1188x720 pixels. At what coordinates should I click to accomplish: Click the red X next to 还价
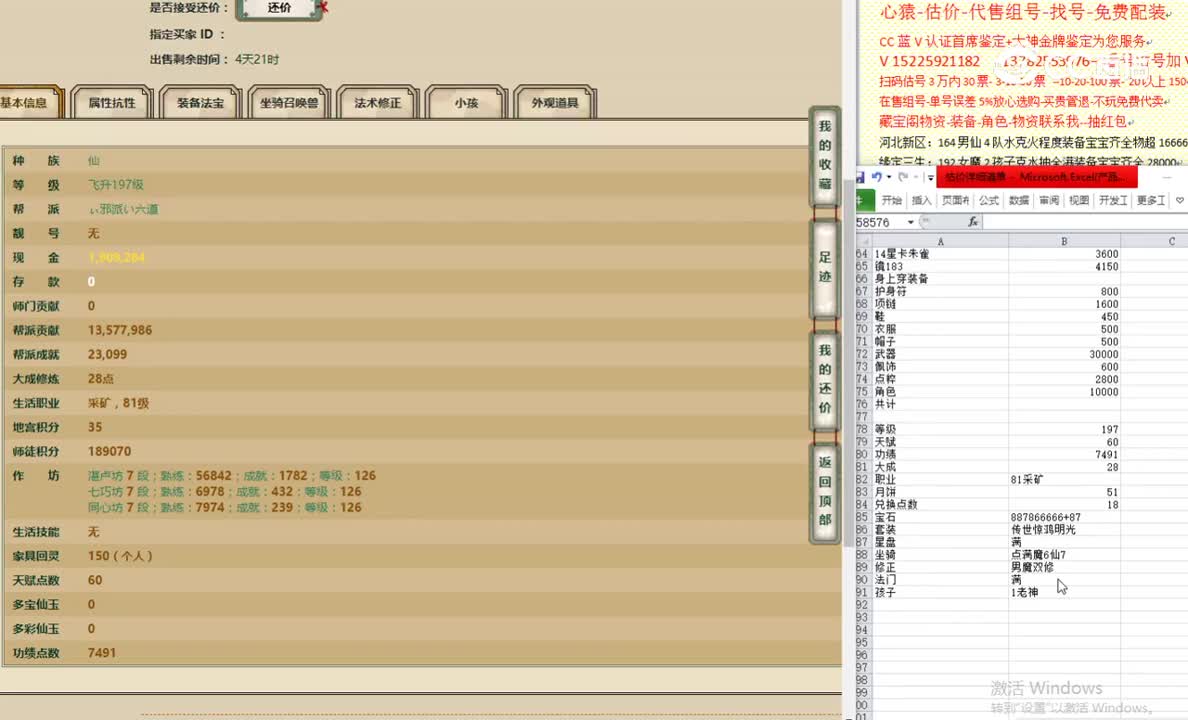coord(324,7)
